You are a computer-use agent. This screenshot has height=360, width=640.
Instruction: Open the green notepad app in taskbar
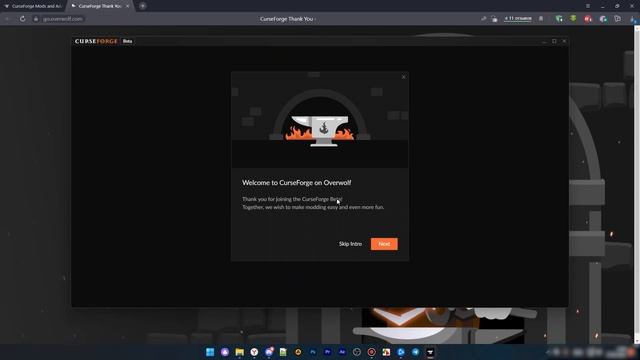point(283,352)
